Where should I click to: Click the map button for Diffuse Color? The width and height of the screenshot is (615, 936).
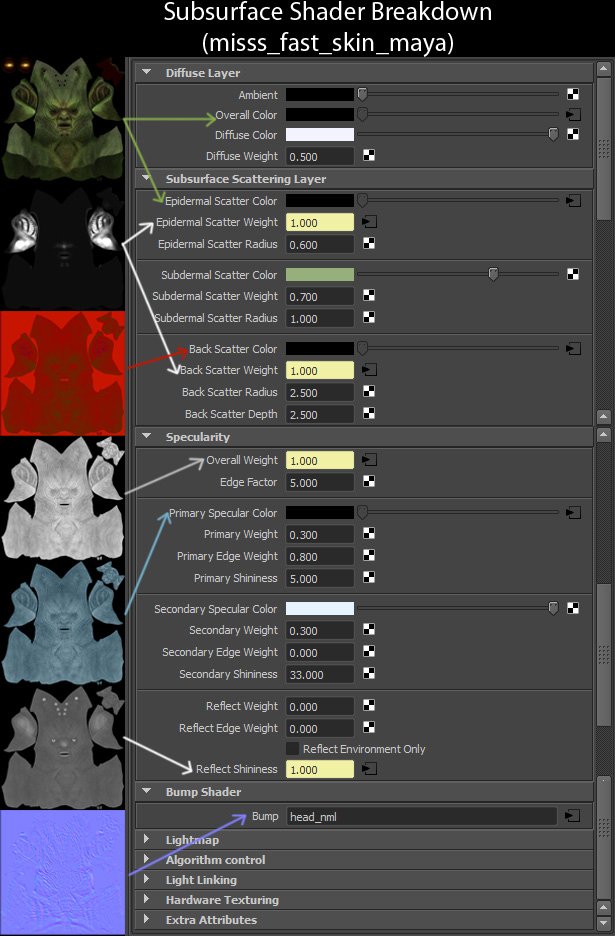[x=573, y=134]
